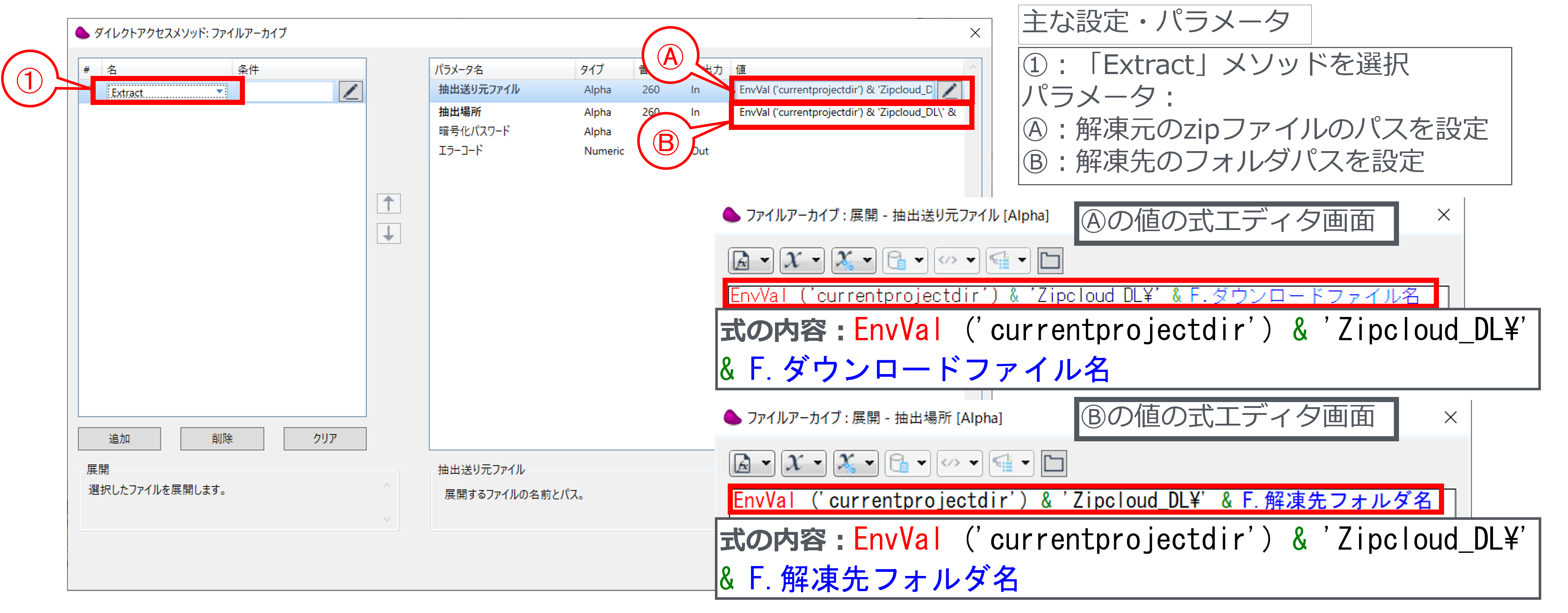Click Numeric type in エラーコード row
Viewport: 1568px width, 613px height.
coord(604,151)
